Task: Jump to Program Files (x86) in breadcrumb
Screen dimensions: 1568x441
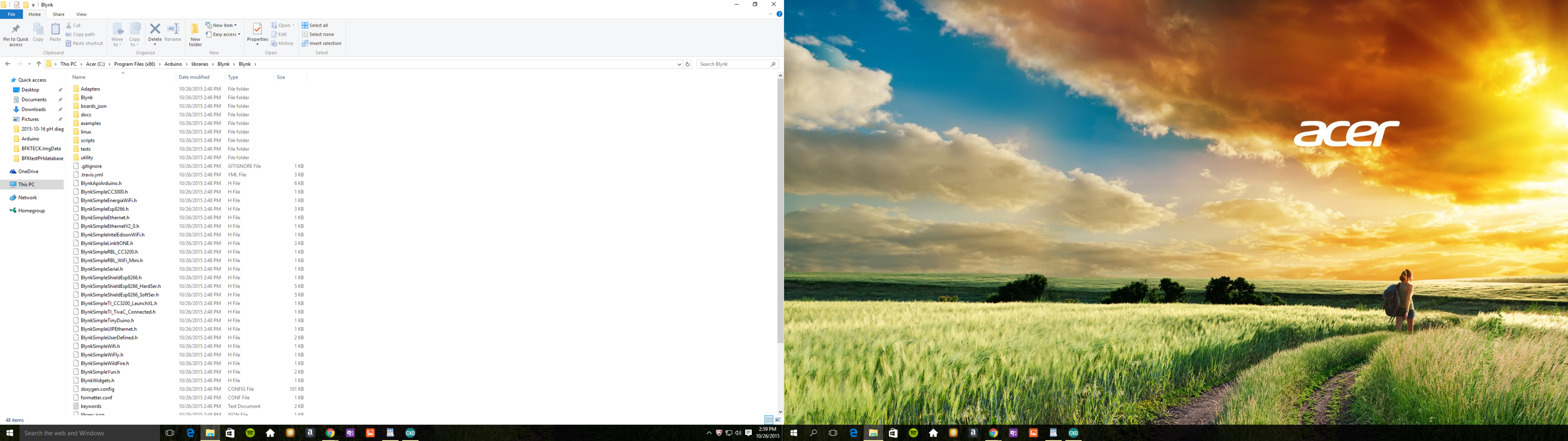Action: point(135,64)
